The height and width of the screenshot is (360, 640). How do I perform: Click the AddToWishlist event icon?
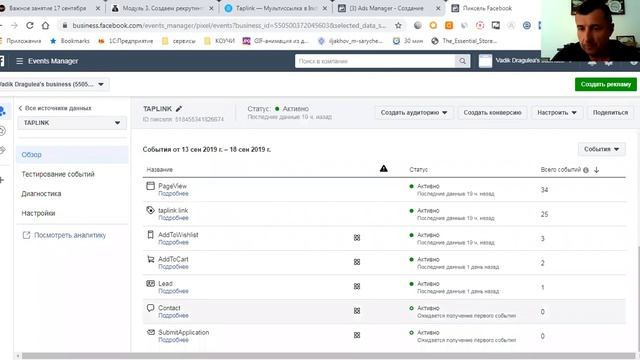click(x=150, y=235)
